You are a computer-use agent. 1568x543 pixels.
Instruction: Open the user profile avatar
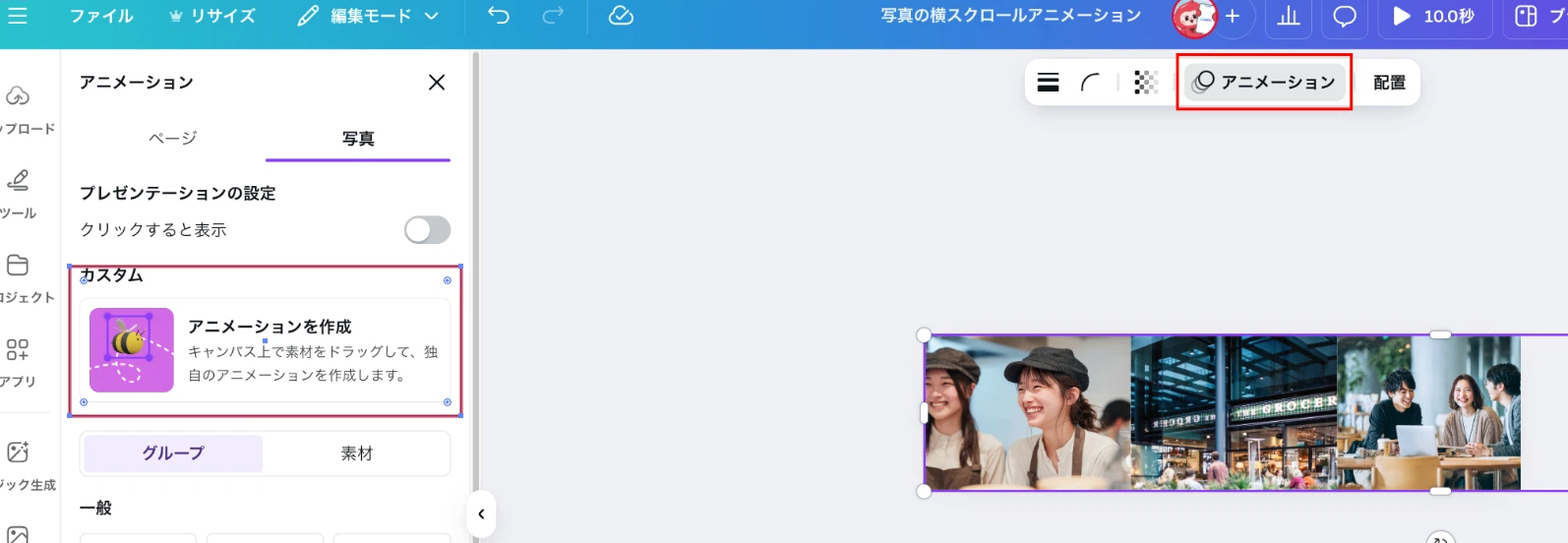click(x=1193, y=17)
